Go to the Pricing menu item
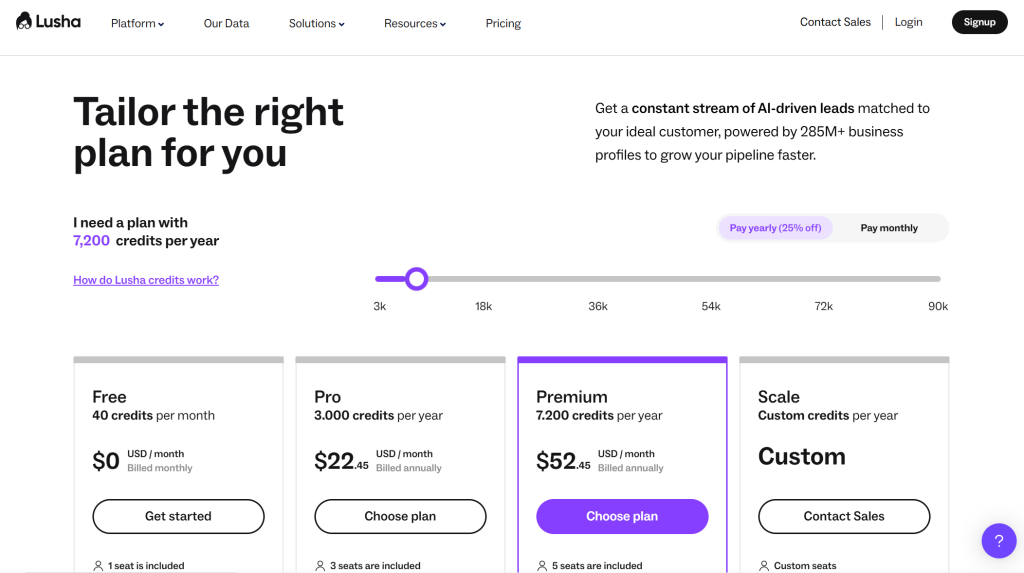 tap(503, 23)
